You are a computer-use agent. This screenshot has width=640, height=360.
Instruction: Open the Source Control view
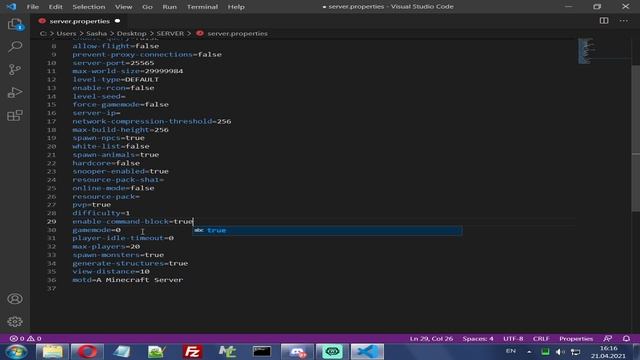15,69
